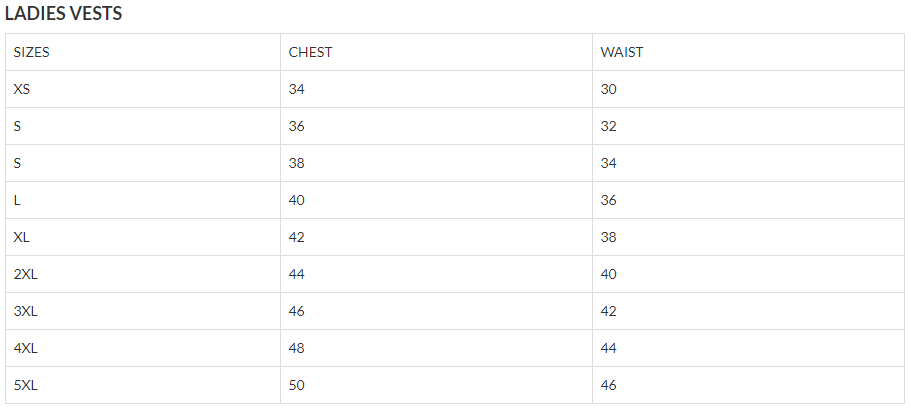
Task: Select the 5XL size cell
Action: pyautogui.click(x=26, y=385)
